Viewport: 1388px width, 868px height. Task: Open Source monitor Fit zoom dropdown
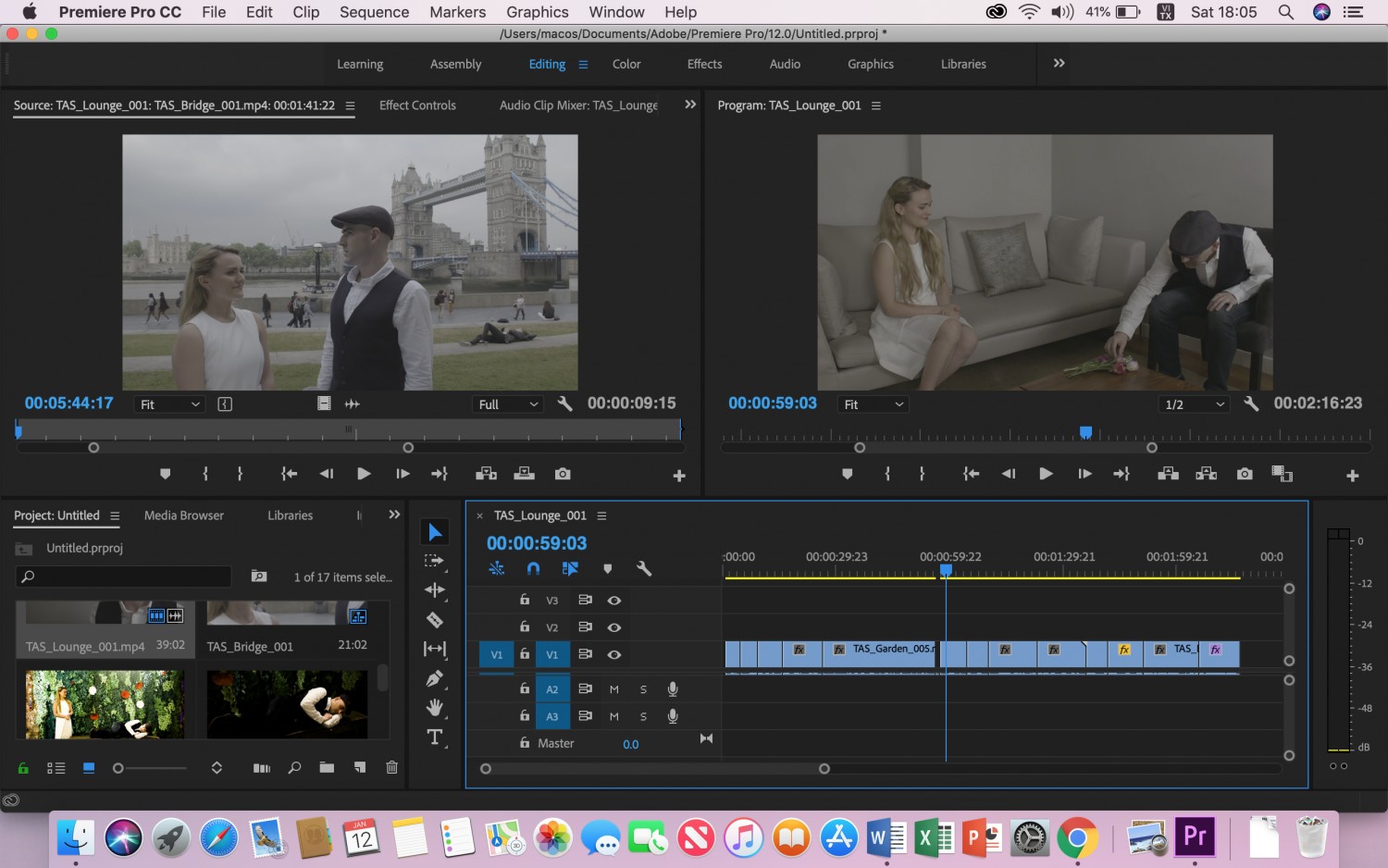(170, 404)
